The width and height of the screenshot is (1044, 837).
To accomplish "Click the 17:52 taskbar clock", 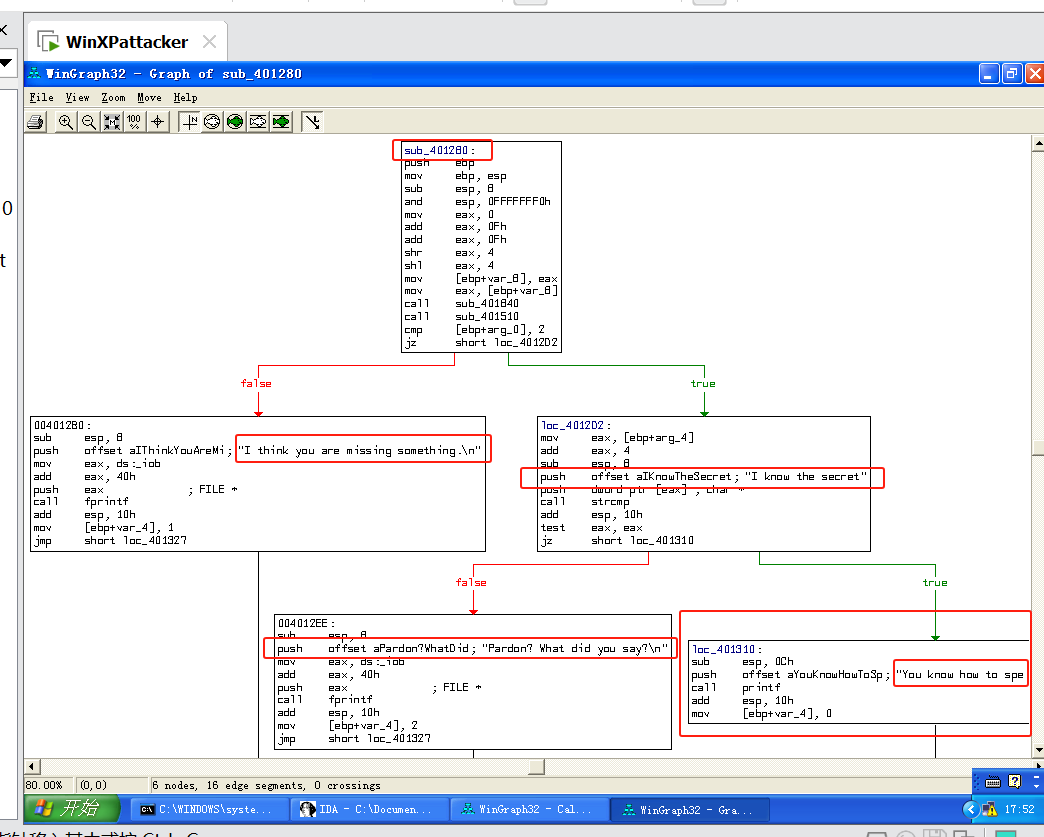I will click(1019, 809).
